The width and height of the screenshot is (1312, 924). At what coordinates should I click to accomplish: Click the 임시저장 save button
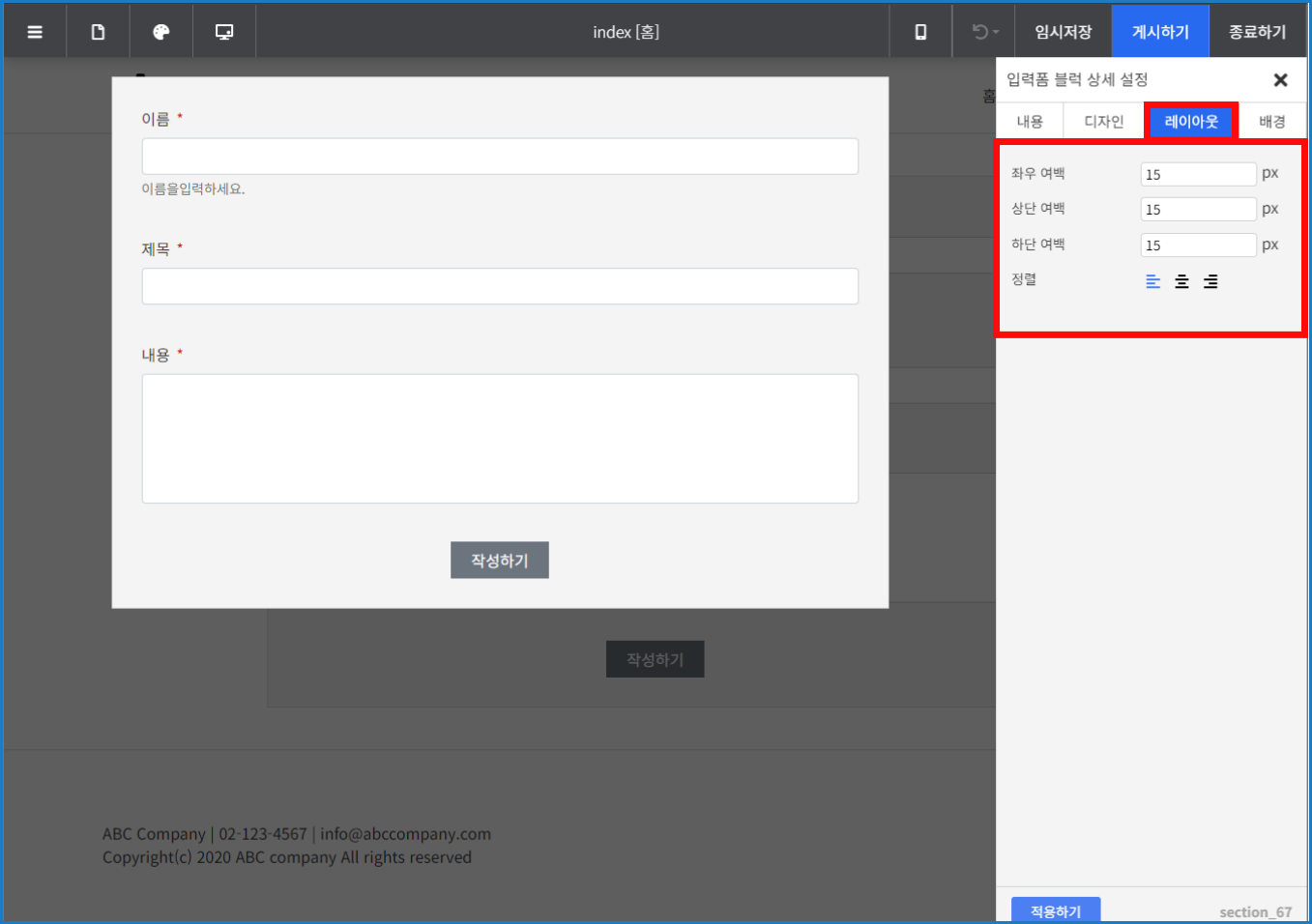pyautogui.click(x=1062, y=30)
